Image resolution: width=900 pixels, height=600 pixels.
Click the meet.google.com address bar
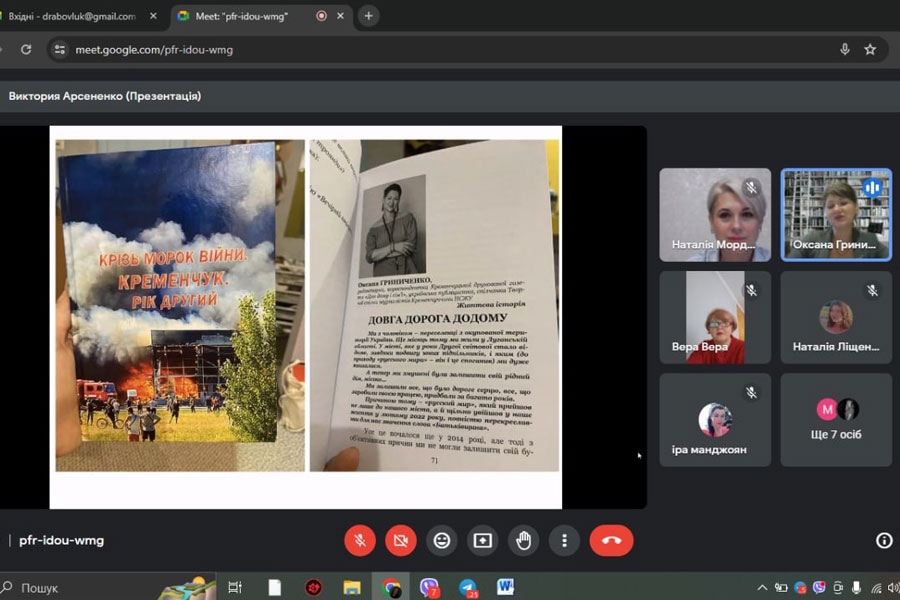(400, 49)
